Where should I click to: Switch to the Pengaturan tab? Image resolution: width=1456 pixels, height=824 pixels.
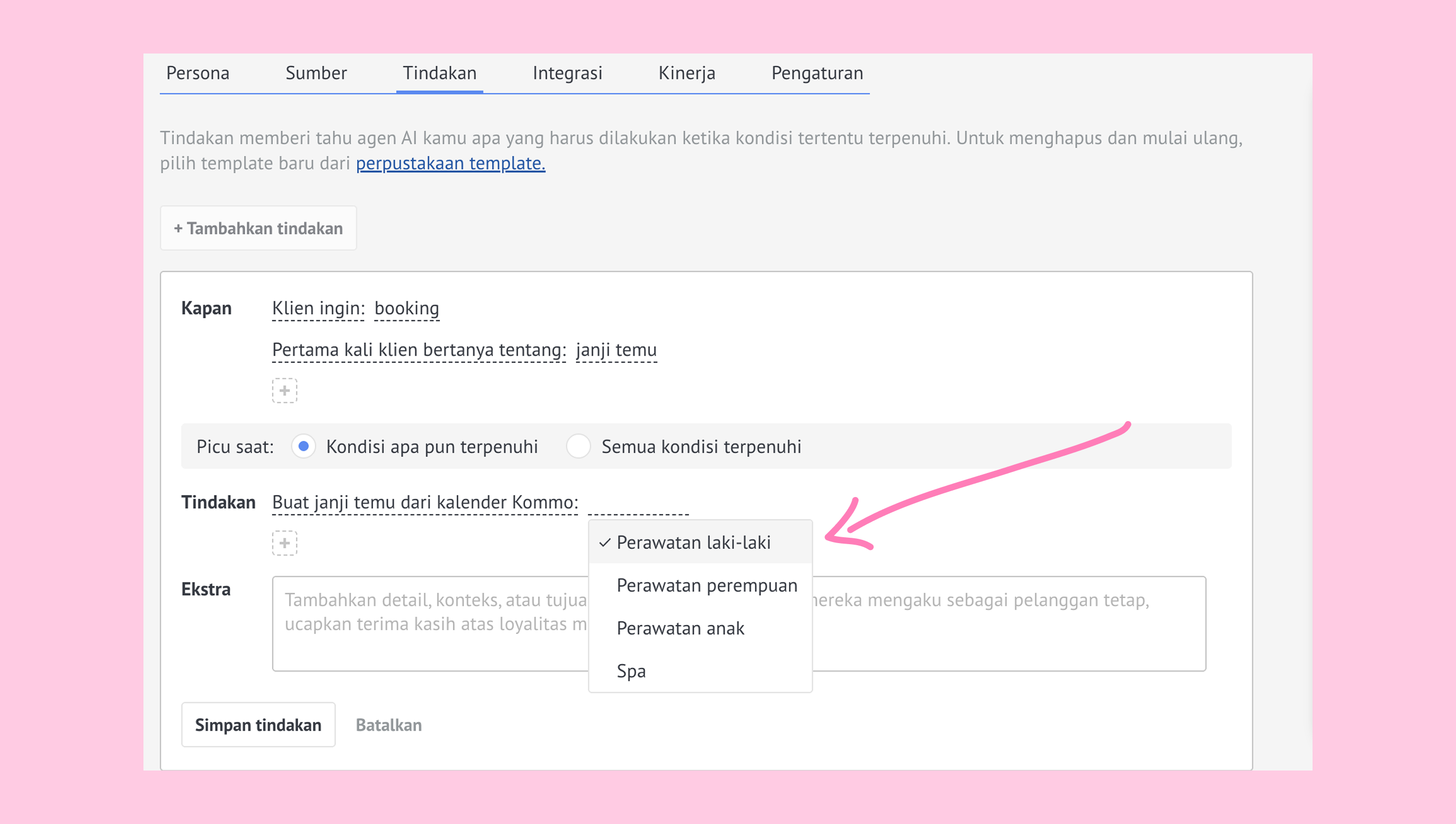(817, 73)
